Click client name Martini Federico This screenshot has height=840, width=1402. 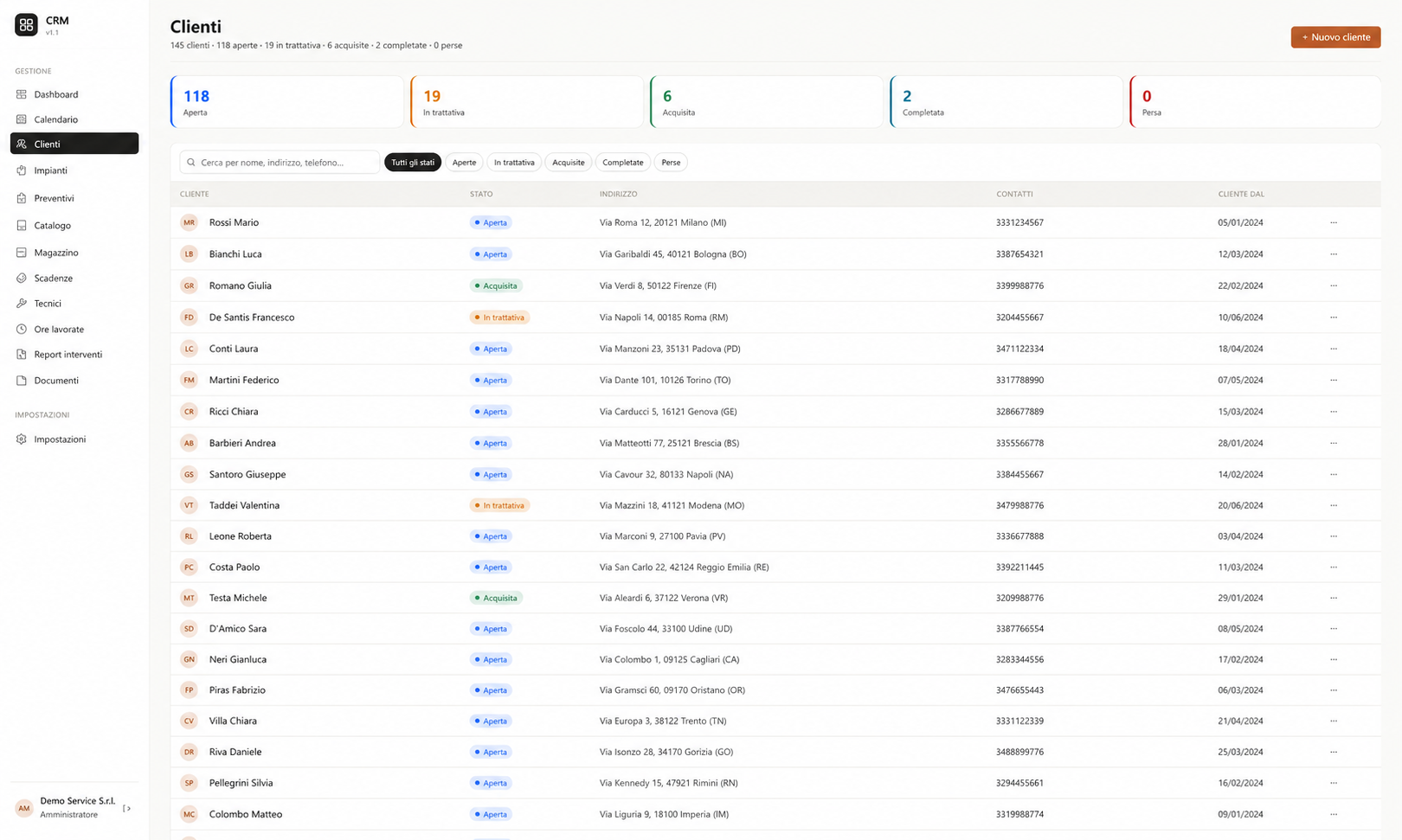(x=244, y=380)
